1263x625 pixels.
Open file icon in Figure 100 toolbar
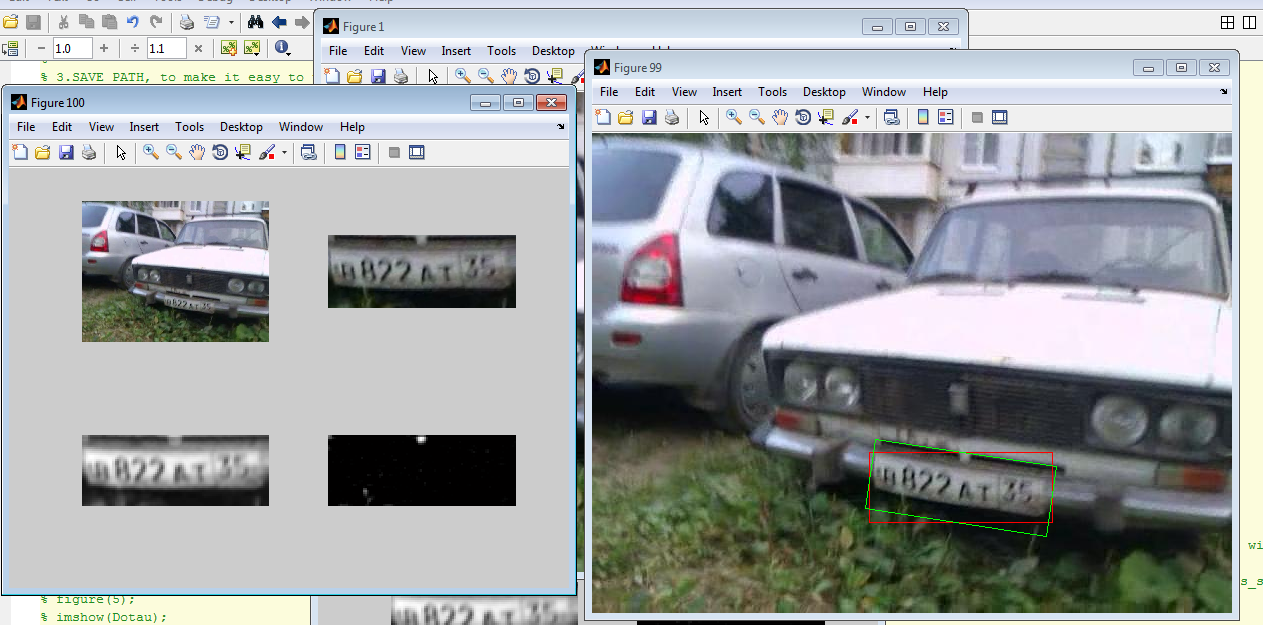click(43, 153)
